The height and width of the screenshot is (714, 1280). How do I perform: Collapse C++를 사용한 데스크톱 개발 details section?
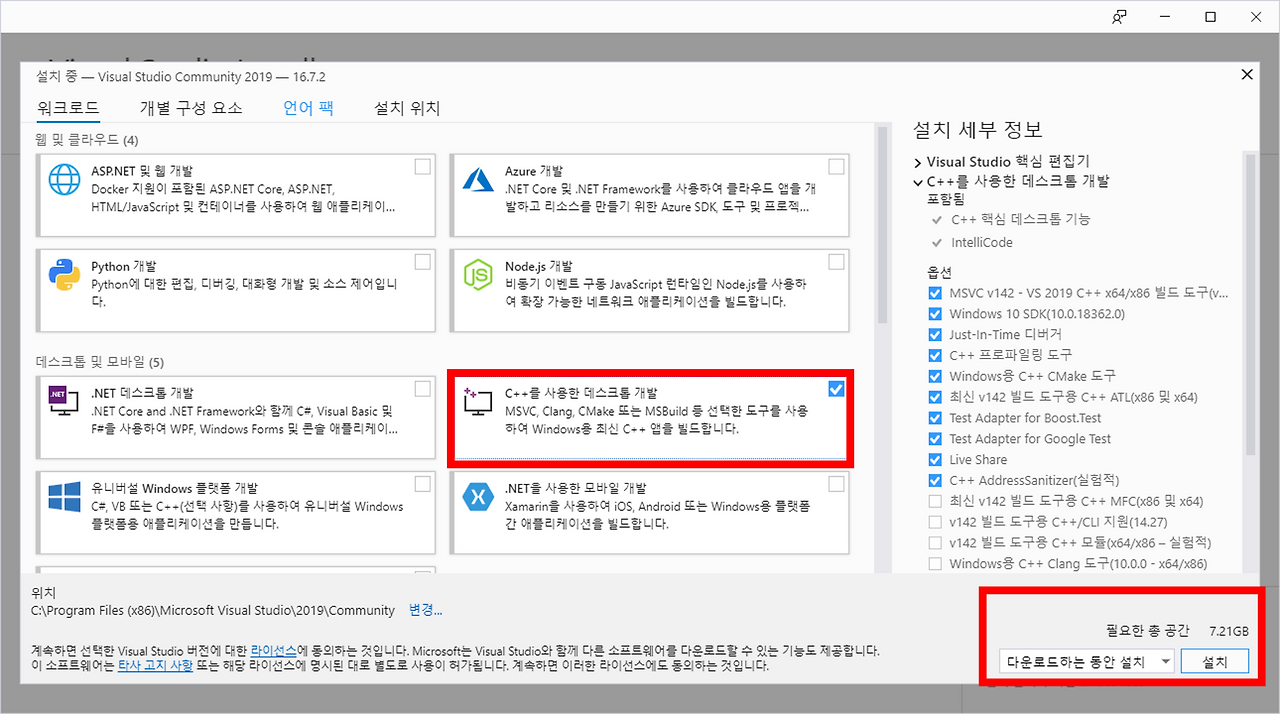point(918,182)
